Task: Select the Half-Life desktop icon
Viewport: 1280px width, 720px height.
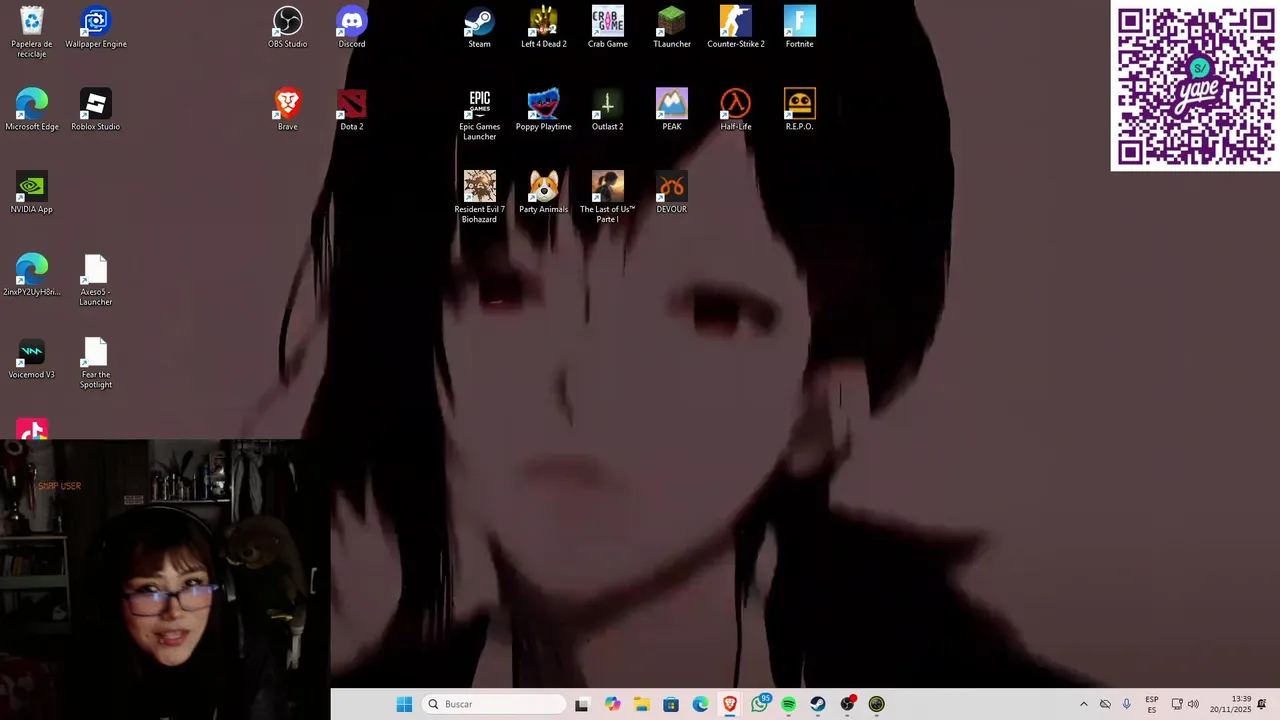Action: pos(736,110)
